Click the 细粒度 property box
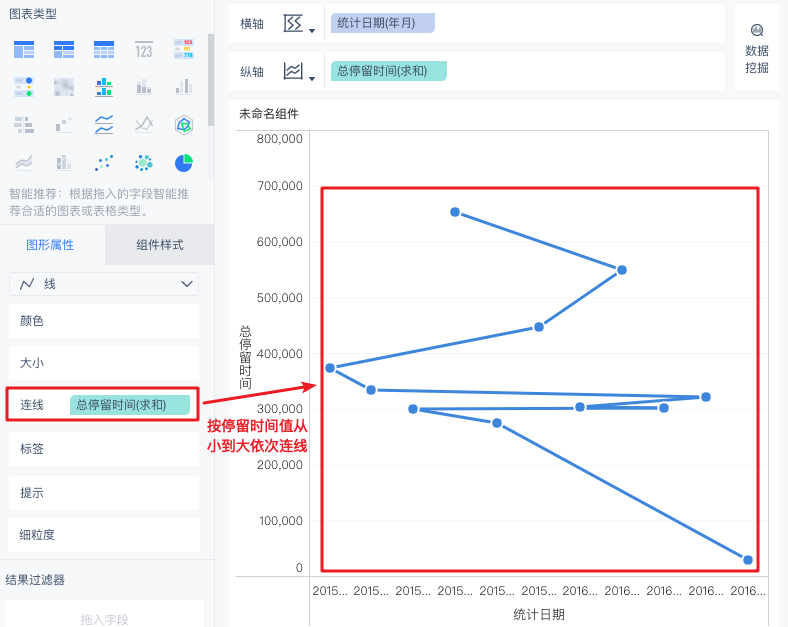Viewport: 788px width, 627px height. (104, 535)
